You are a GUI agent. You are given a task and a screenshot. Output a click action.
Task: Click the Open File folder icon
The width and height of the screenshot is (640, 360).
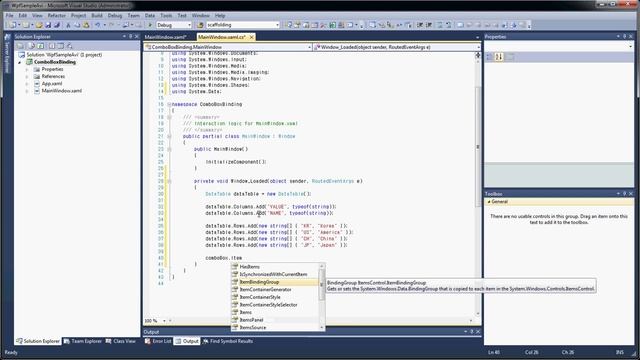tap(39, 25)
